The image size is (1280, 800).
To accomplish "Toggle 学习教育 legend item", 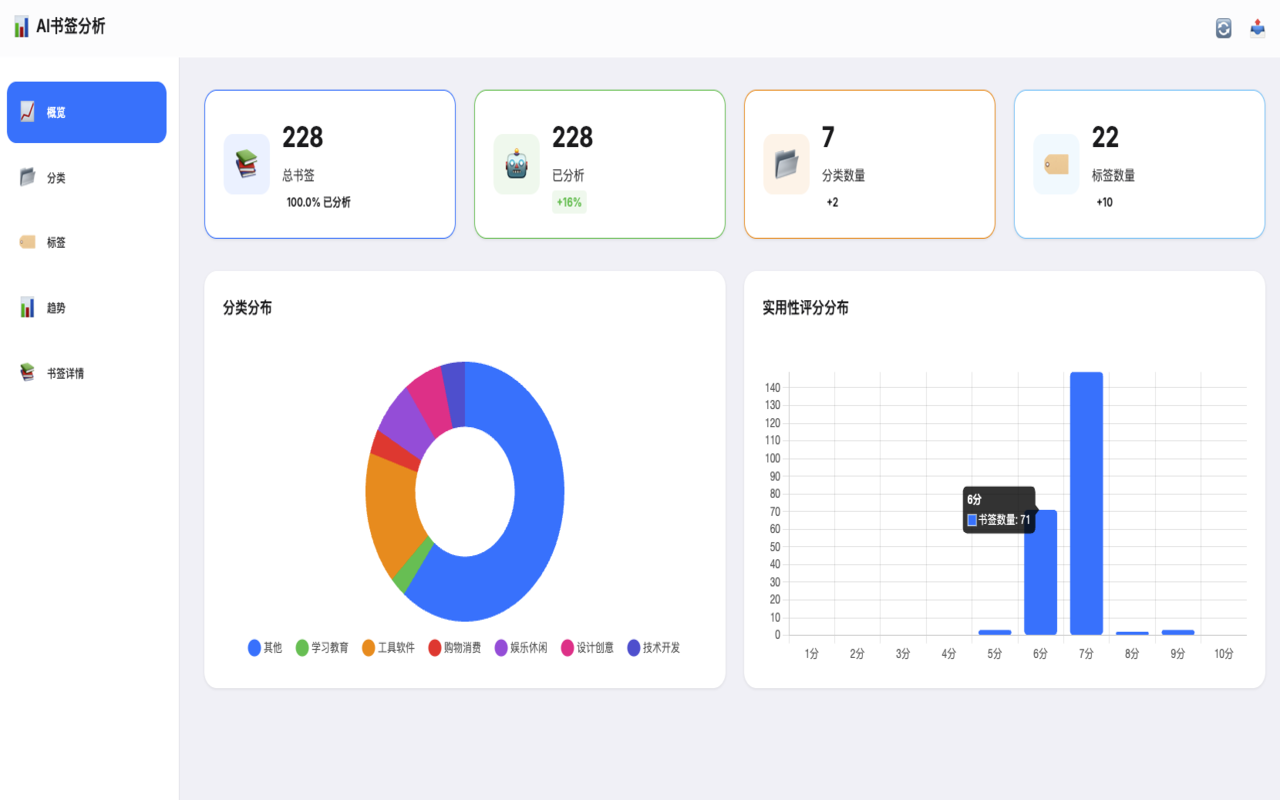I will (x=322, y=648).
